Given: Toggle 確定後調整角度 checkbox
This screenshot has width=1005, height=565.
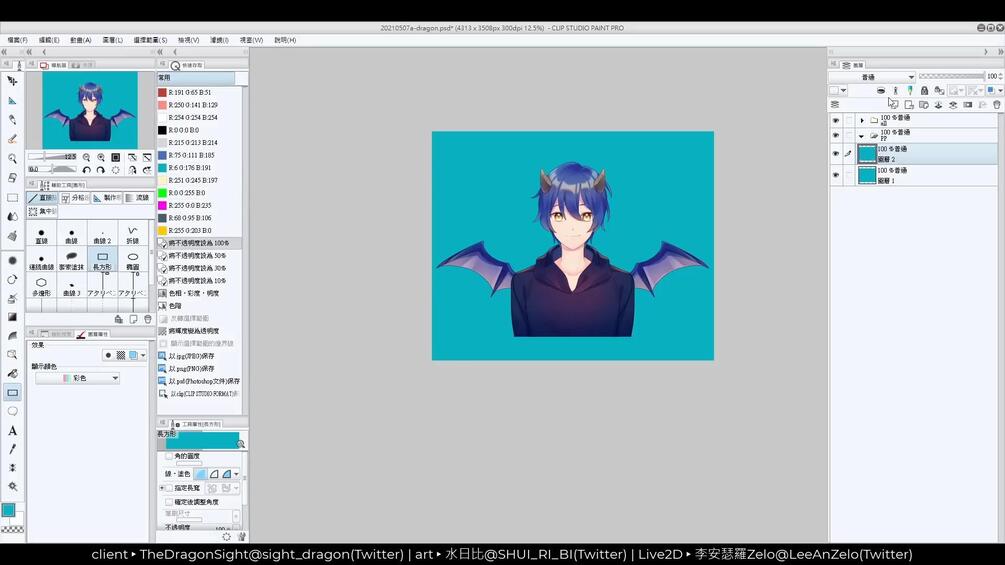Looking at the screenshot, I should click(x=169, y=502).
